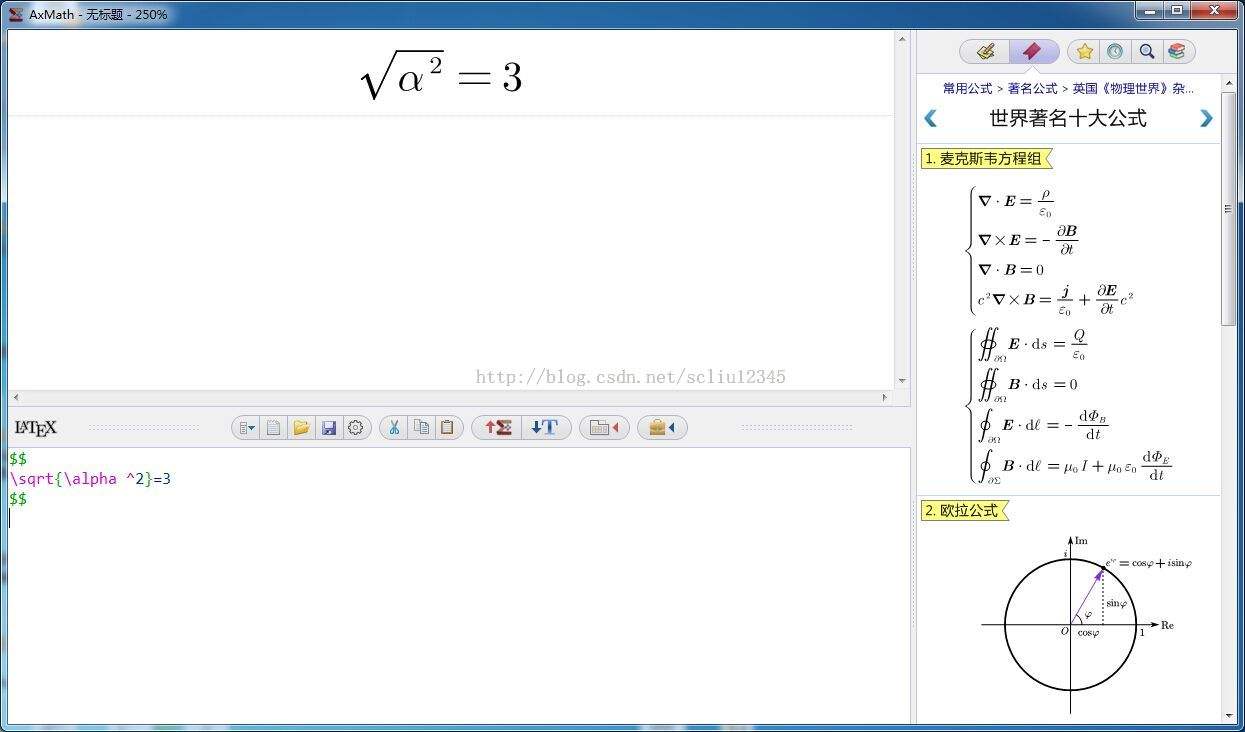This screenshot has width=1245, height=732.
Task: Select the red bookmark formula notebook tab
Action: click(x=1032, y=51)
